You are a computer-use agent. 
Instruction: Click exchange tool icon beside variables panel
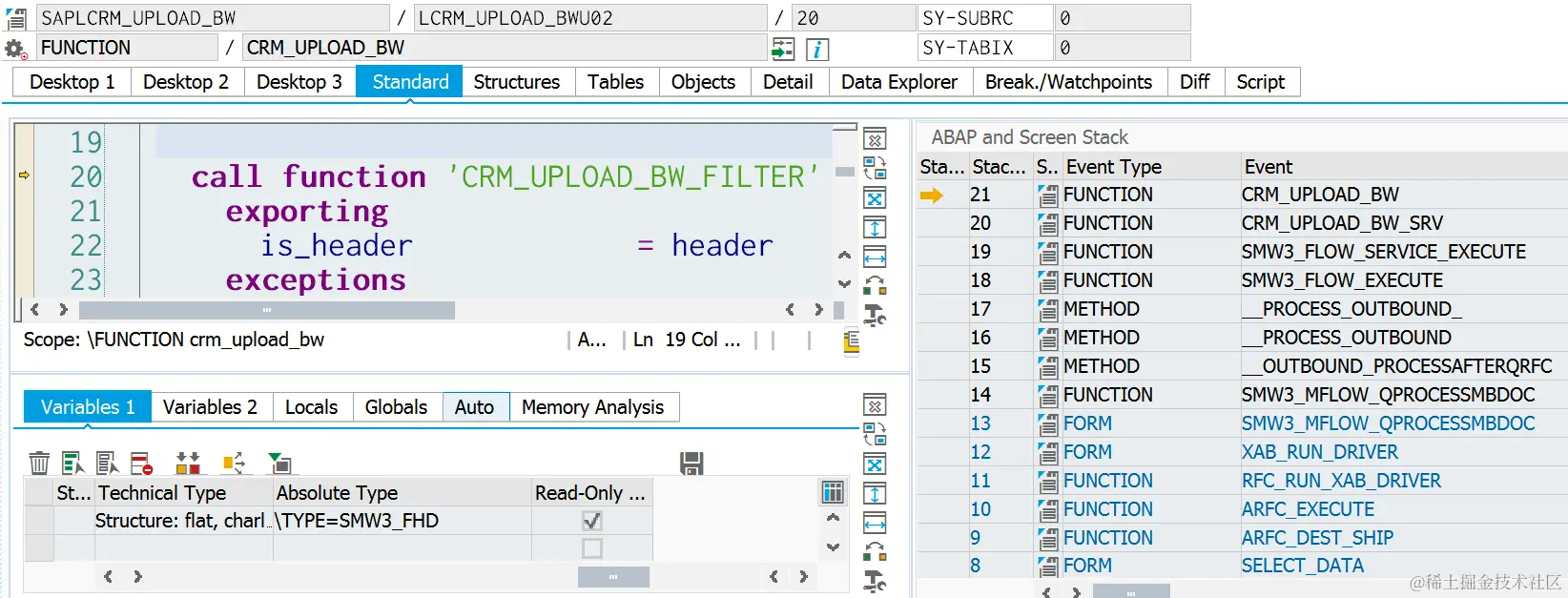[875, 551]
